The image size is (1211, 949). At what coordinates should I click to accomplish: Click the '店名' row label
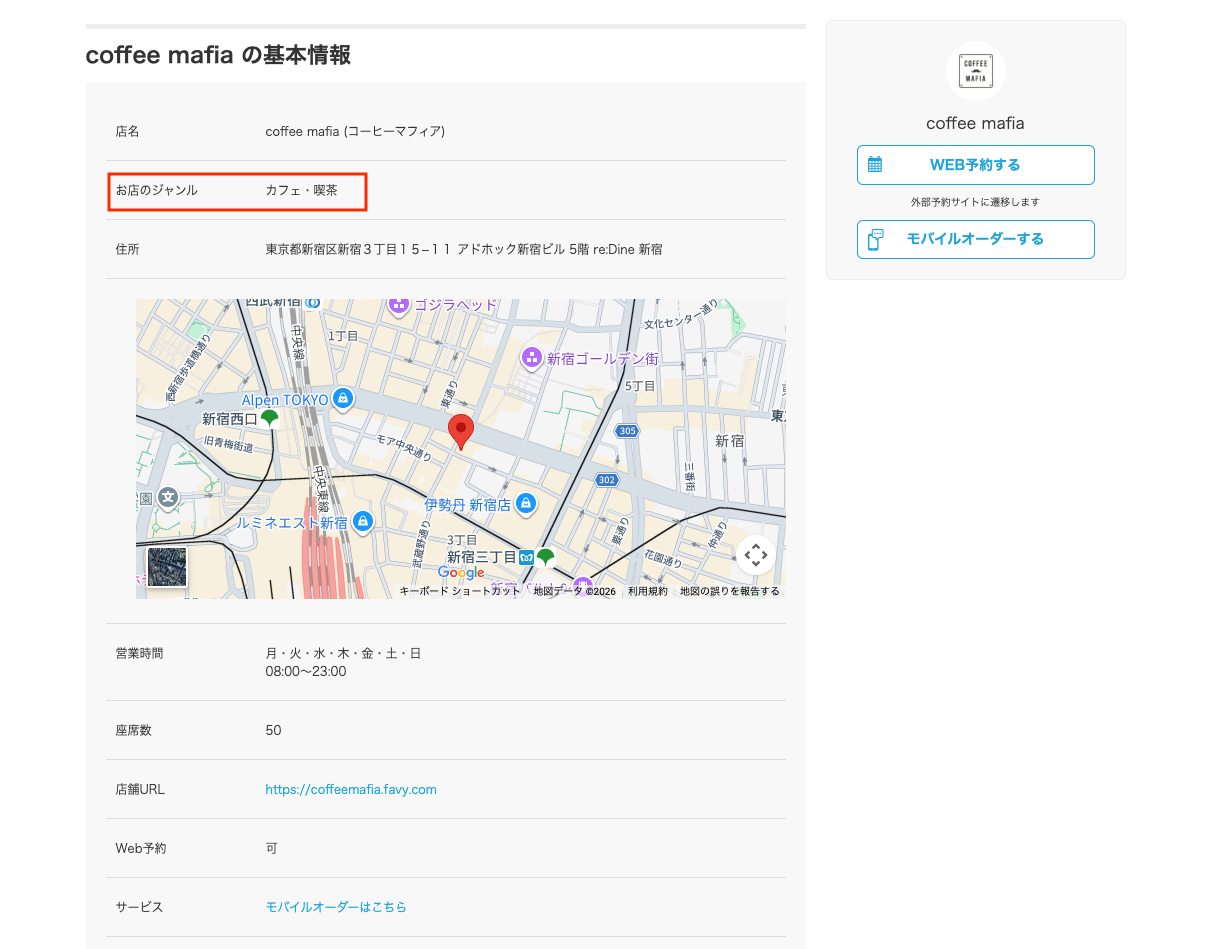pyautogui.click(x=127, y=131)
